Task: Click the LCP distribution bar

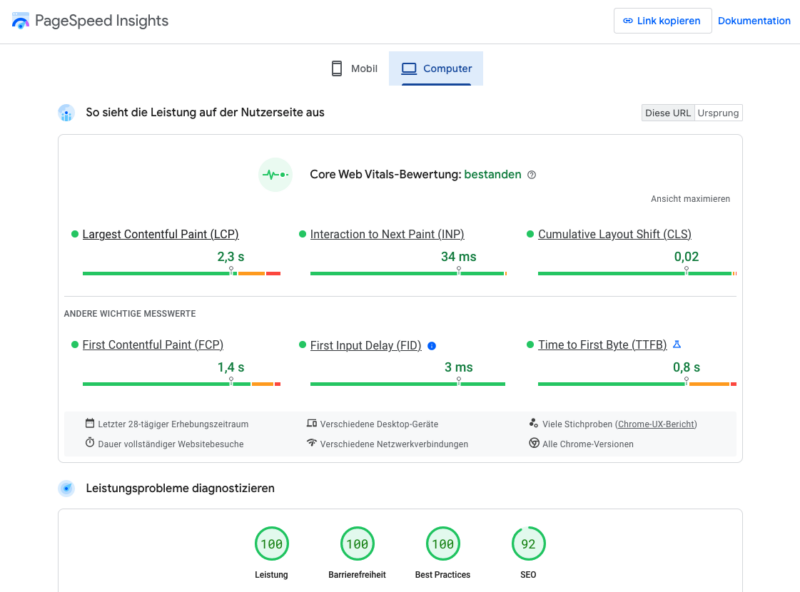Action: click(x=181, y=273)
